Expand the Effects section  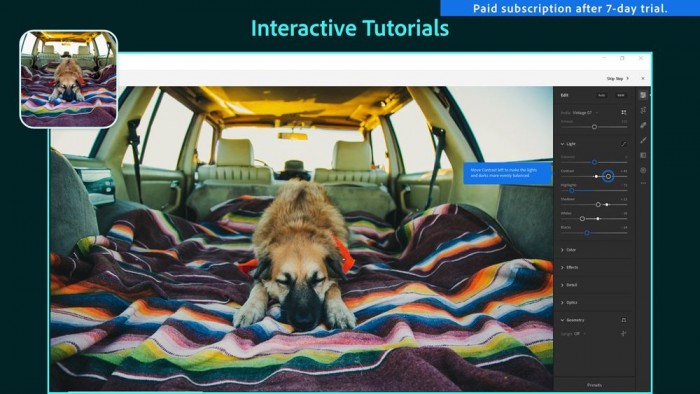click(x=569, y=267)
